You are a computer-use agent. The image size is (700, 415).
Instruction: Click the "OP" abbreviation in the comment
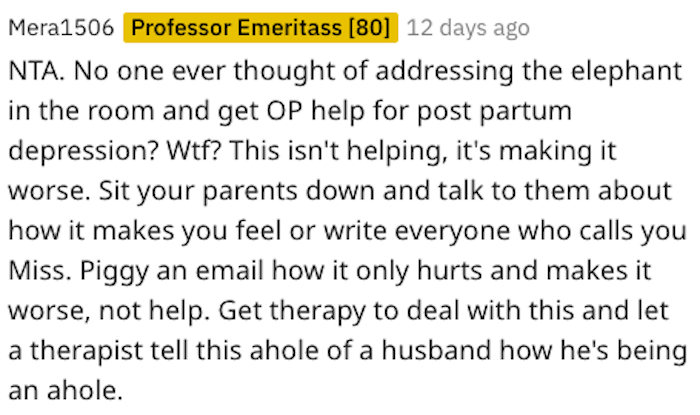click(284, 111)
